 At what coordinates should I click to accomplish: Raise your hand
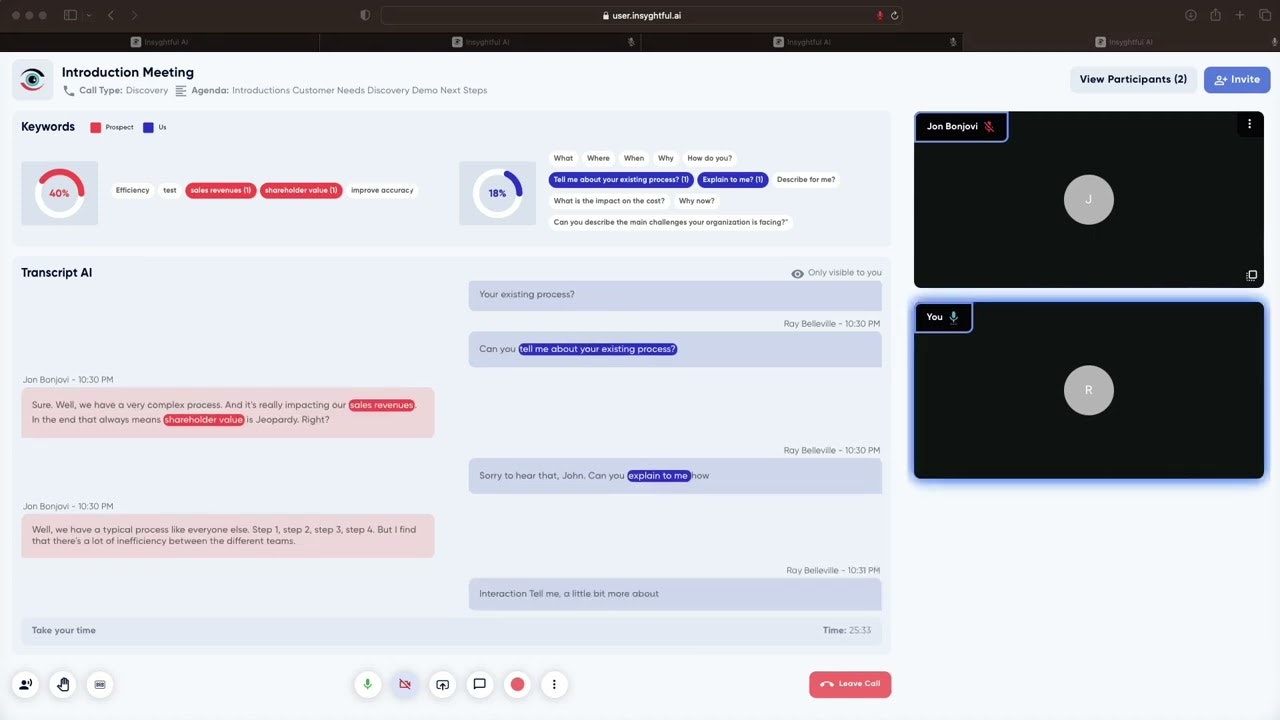click(62, 684)
